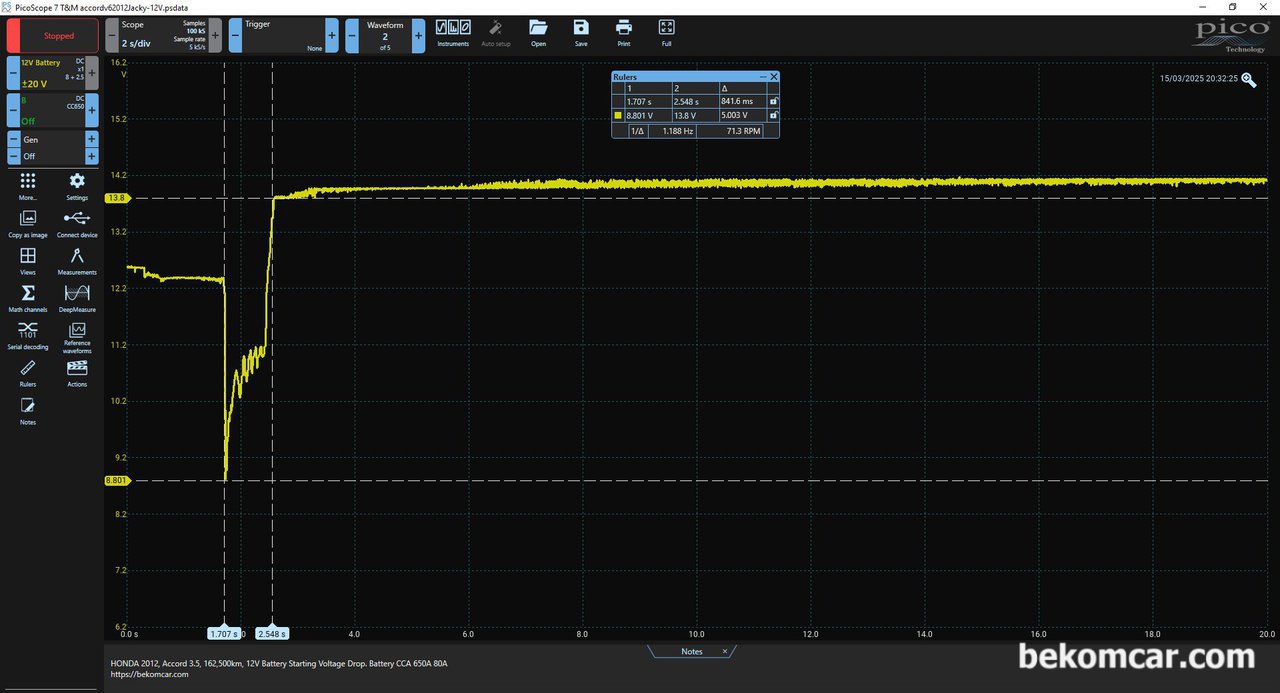Click the plus button on channel B
The height and width of the screenshot is (693, 1280).
[92, 110]
